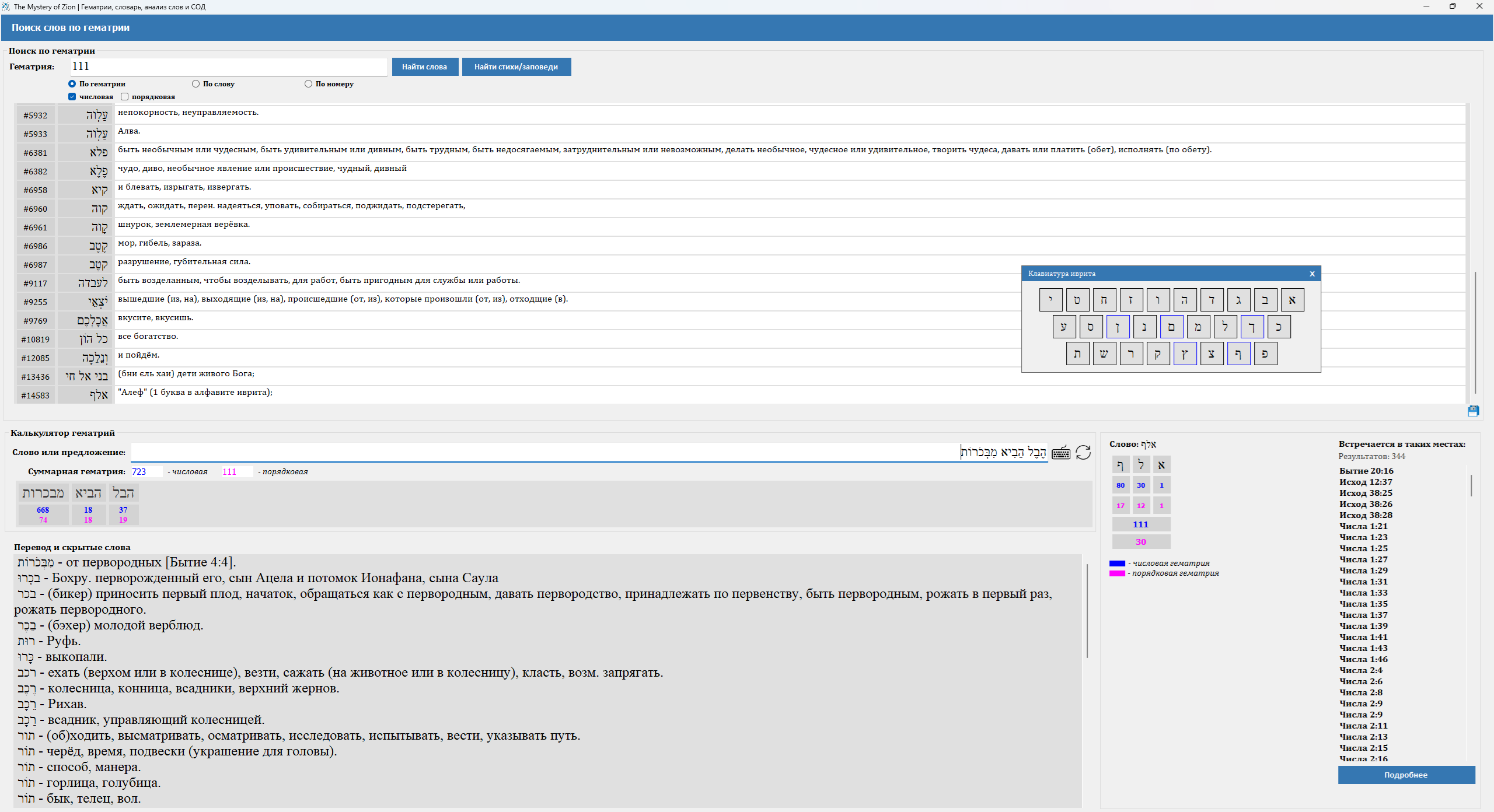Click the 'Подробнее' button
Screen dimensions: 1494x812
pyautogui.click(x=1405, y=775)
